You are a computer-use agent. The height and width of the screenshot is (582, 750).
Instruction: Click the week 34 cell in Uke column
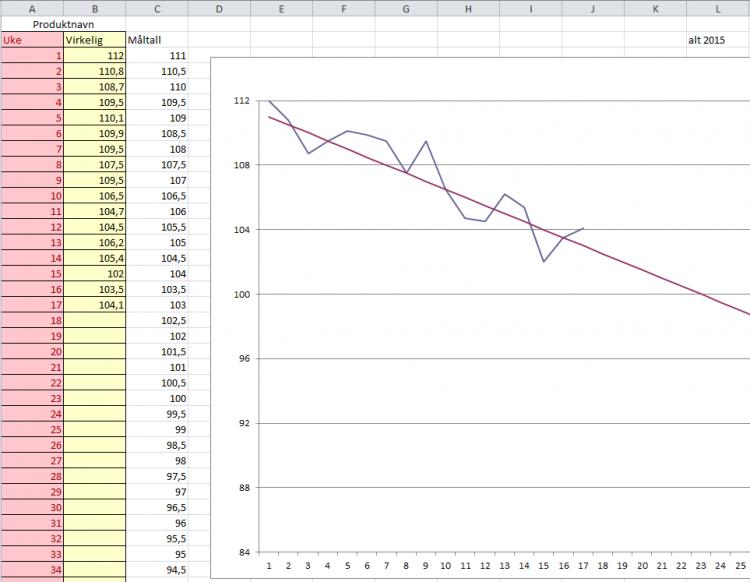coord(32,570)
